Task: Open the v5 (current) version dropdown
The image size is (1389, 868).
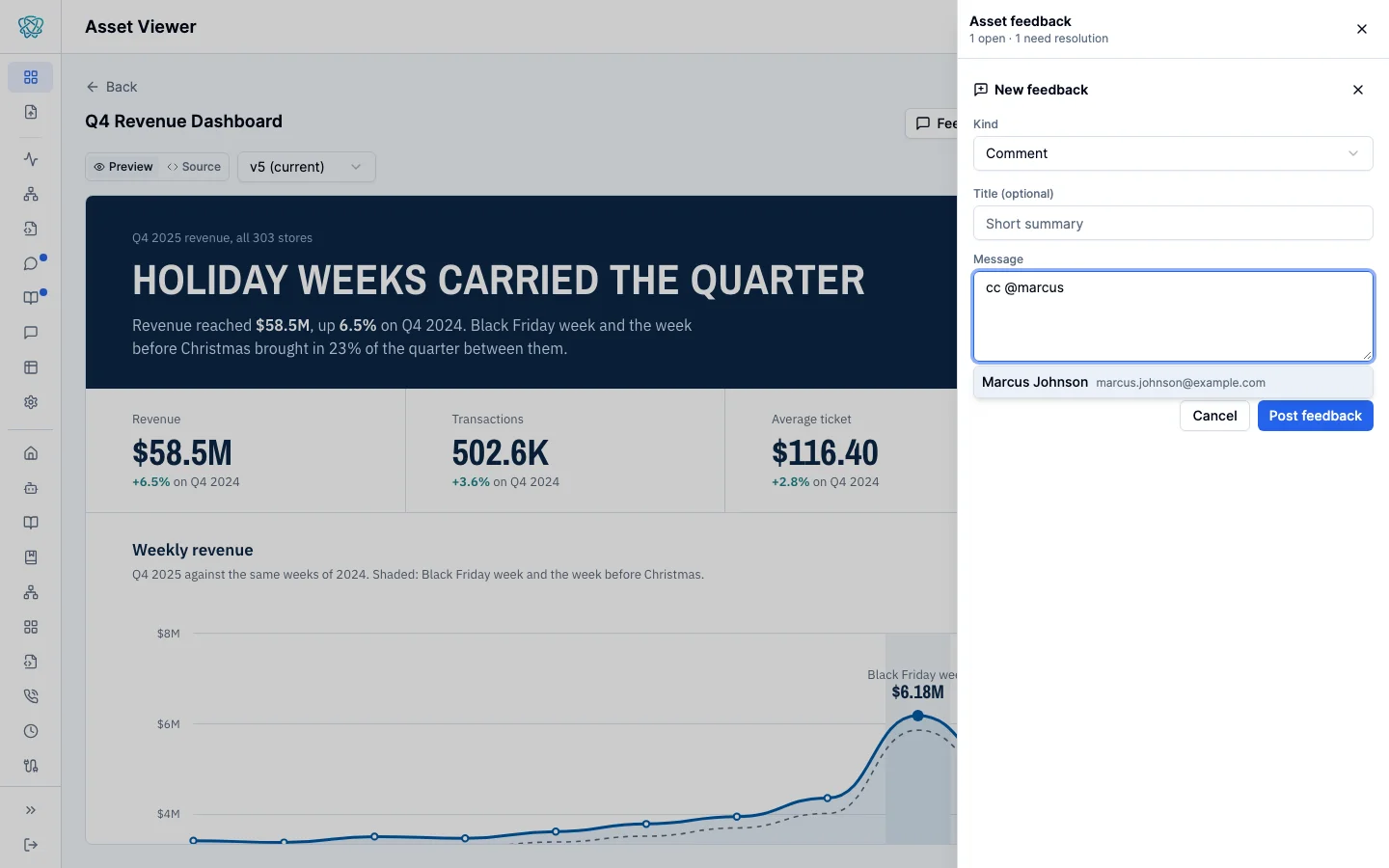Action: tap(307, 167)
